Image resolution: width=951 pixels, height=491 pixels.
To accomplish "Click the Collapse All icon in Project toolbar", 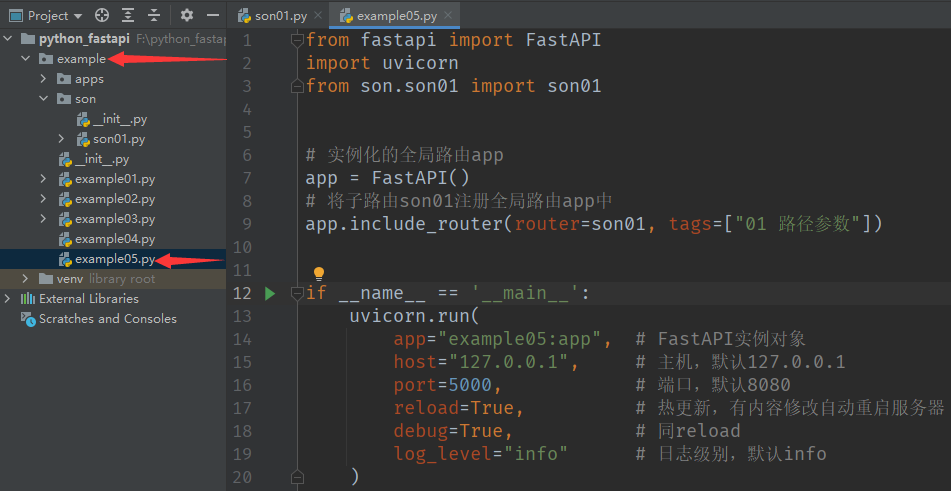I will pos(153,16).
